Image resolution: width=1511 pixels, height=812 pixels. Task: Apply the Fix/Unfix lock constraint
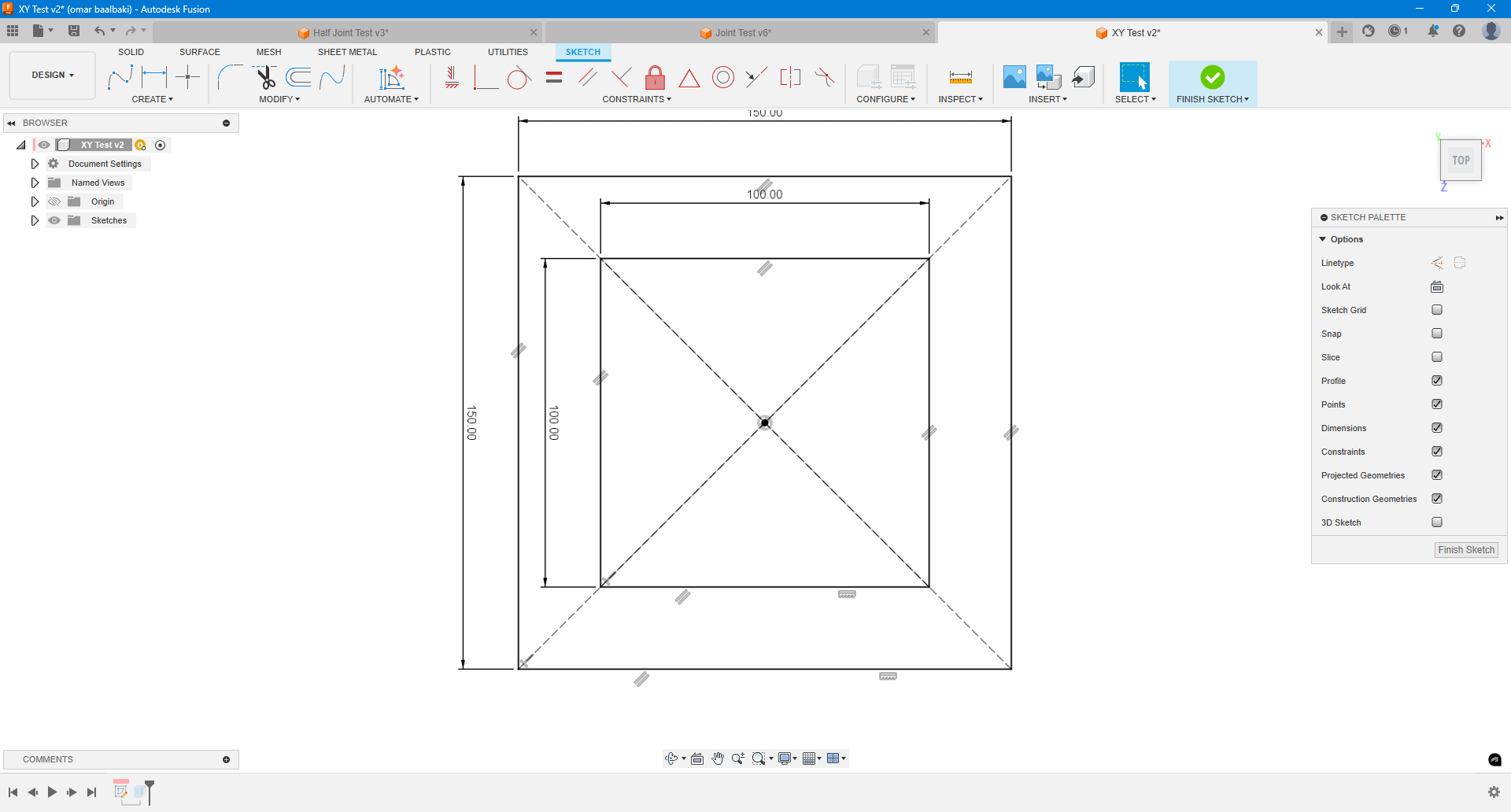(655, 77)
